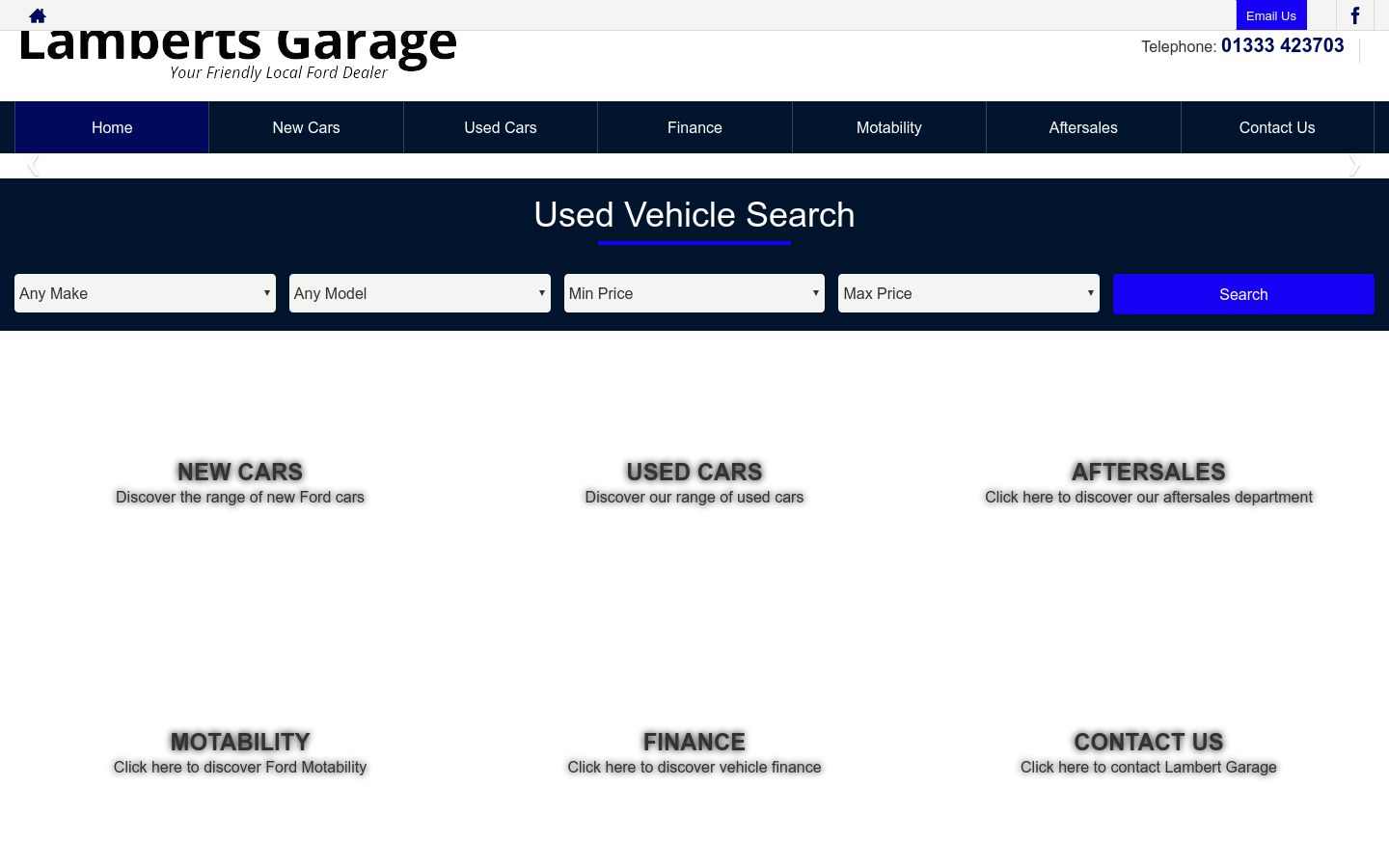Viewport: 1389px width, 868px height.
Task: Open the Aftersales menu item
Action: 1083,127
